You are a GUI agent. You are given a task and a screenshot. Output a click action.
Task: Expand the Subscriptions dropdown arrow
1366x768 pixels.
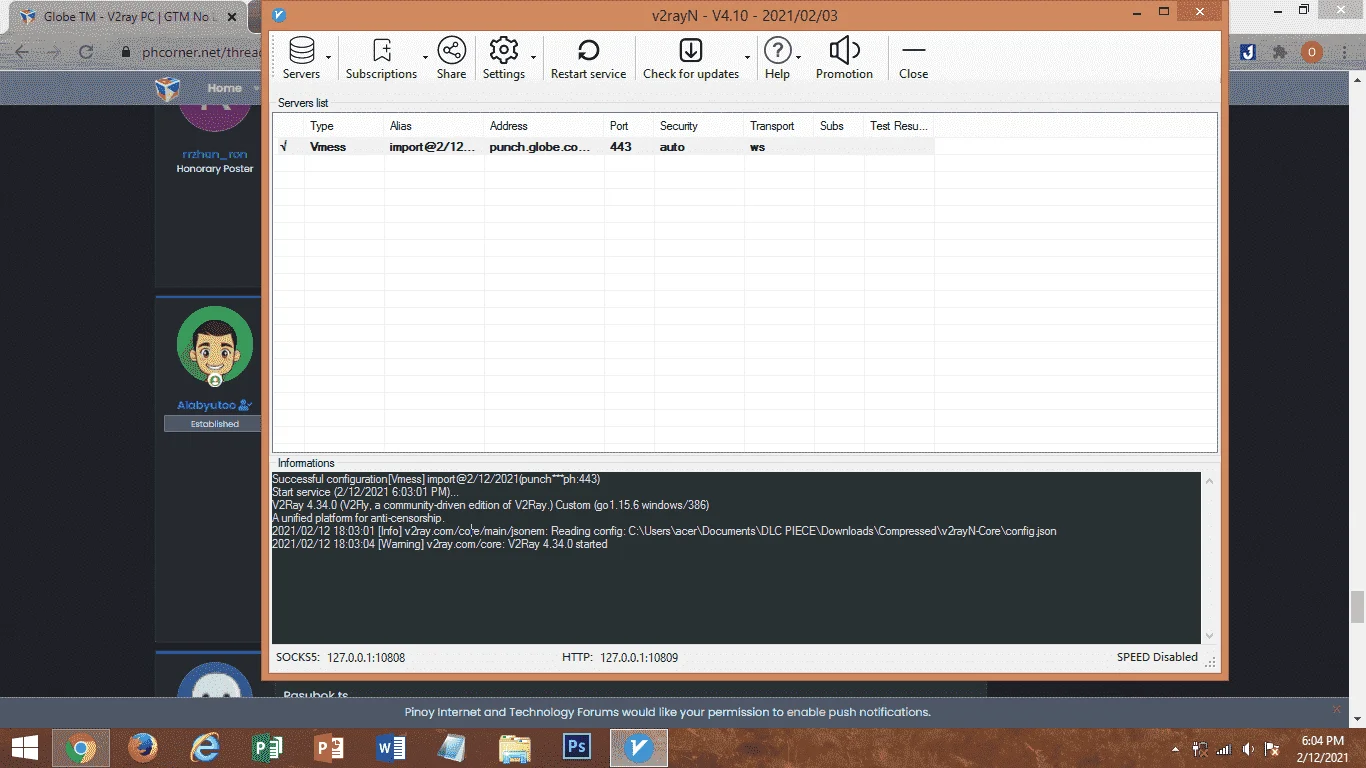click(x=425, y=58)
